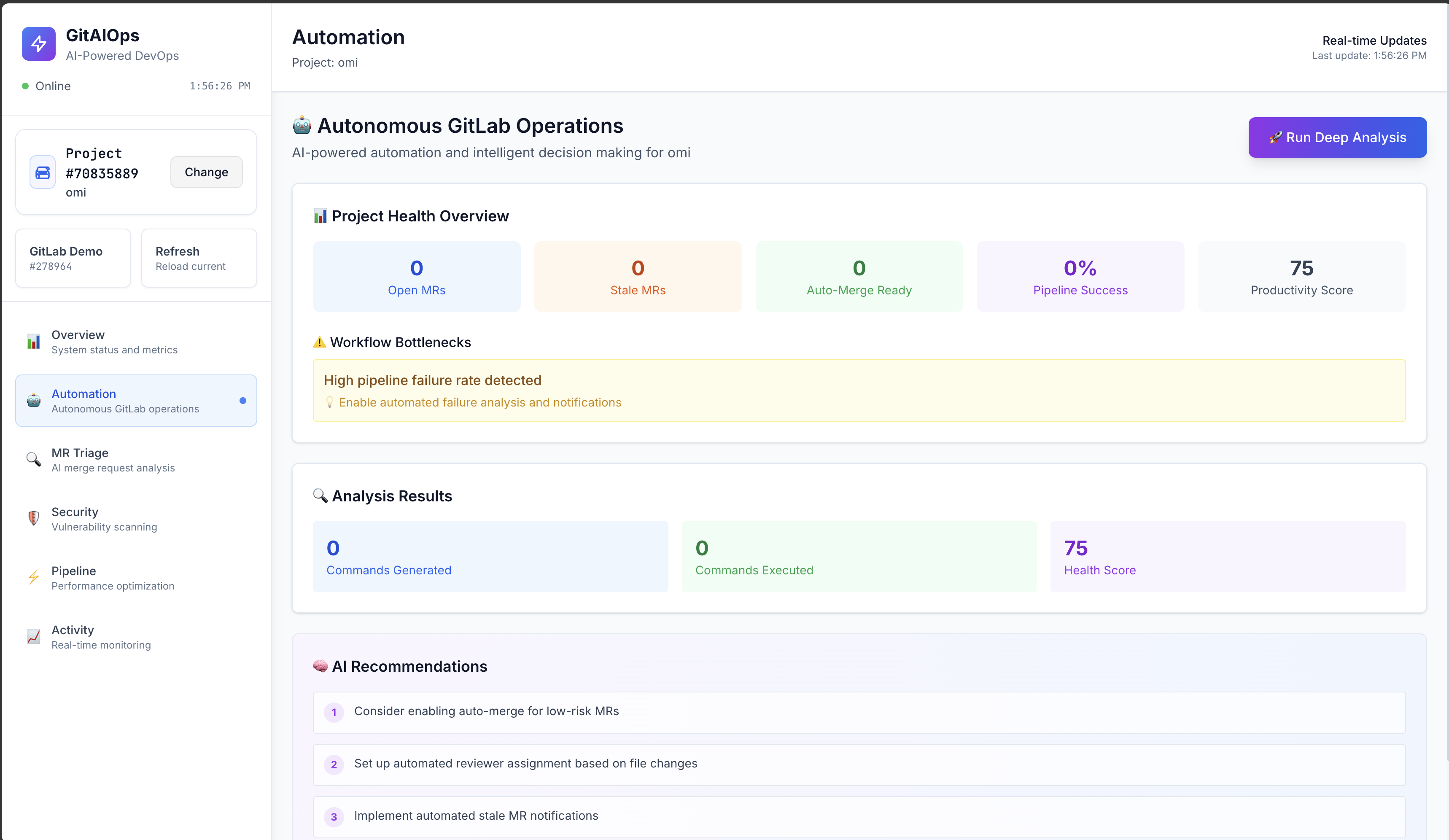The height and width of the screenshot is (840, 1449).
Task: Click the Change project button
Action: (206, 172)
